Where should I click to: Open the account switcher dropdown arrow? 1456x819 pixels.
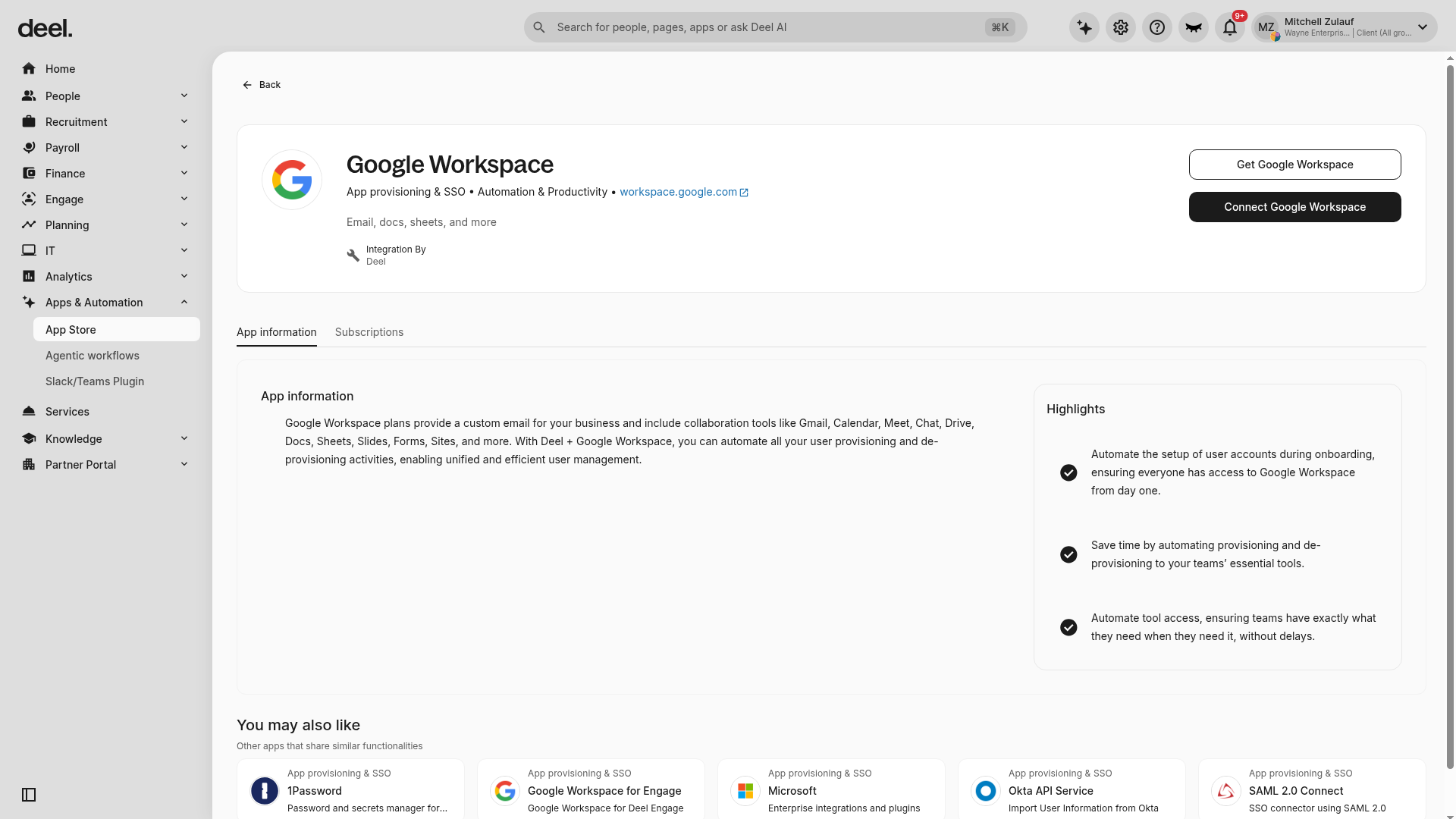tap(1423, 28)
